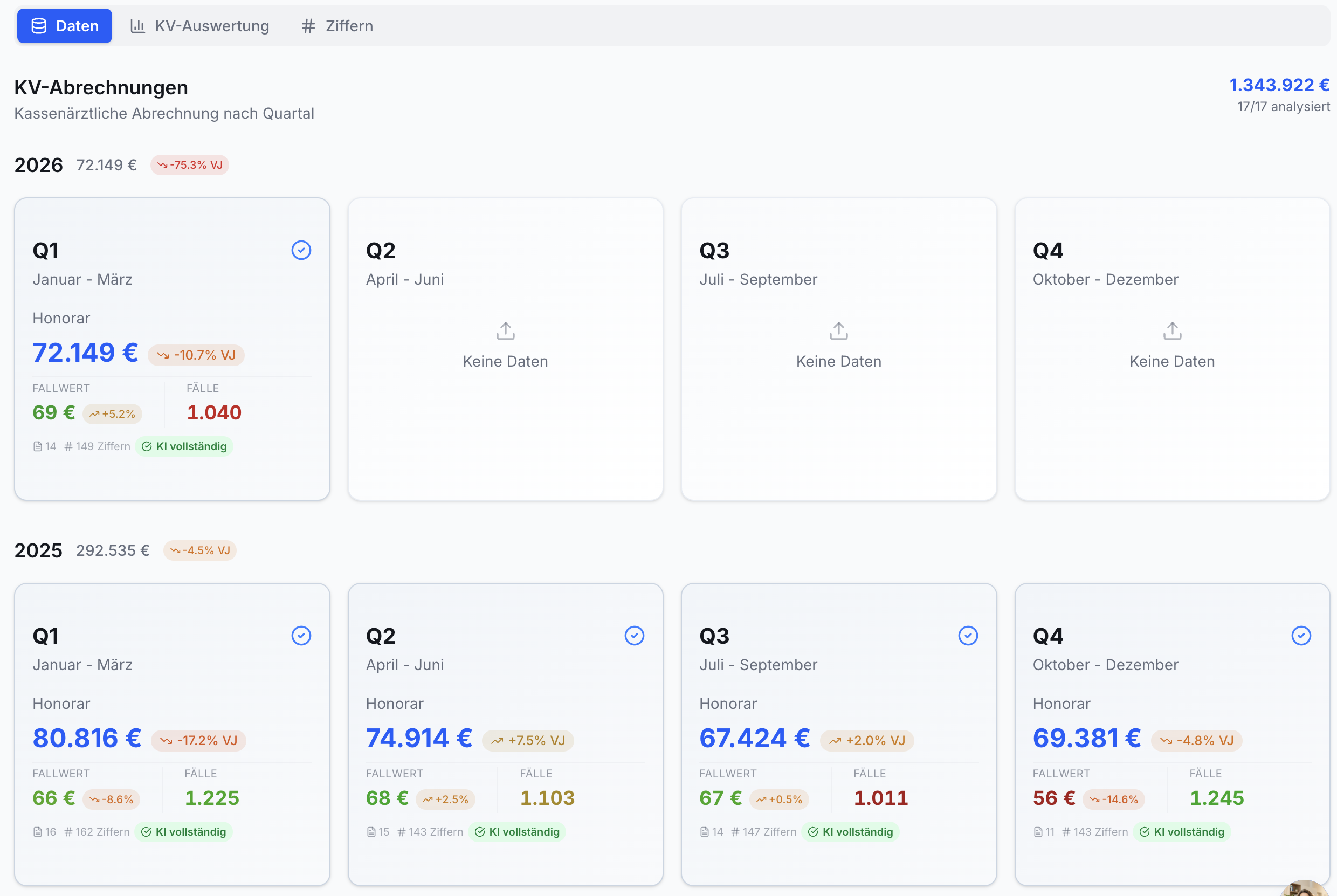Click Keine Daten in 2026 Q4 card
The width and height of the screenshot is (1337, 896).
(1173, 361)
